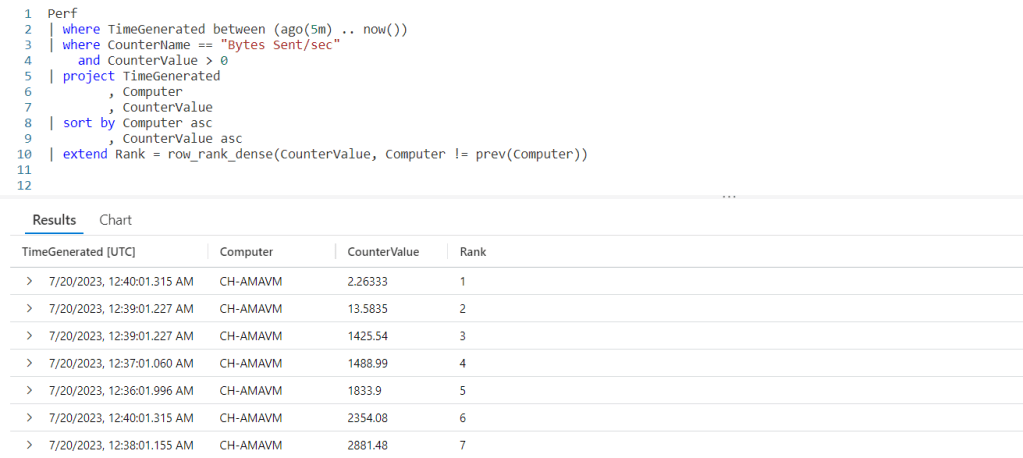Viewport: 1023px width, 458px height.
Task: Click the "Bytes Sent/sec" string in query
Action: (x=281, y=44)
